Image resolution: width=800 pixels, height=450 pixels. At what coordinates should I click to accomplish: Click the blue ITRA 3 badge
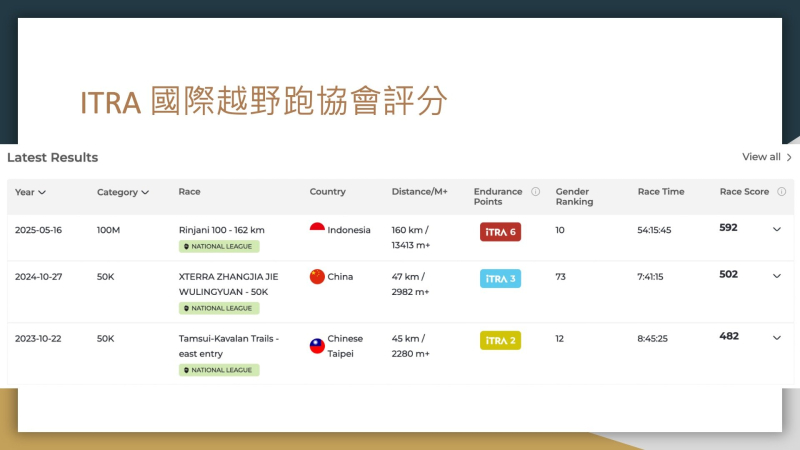point(500,278)
